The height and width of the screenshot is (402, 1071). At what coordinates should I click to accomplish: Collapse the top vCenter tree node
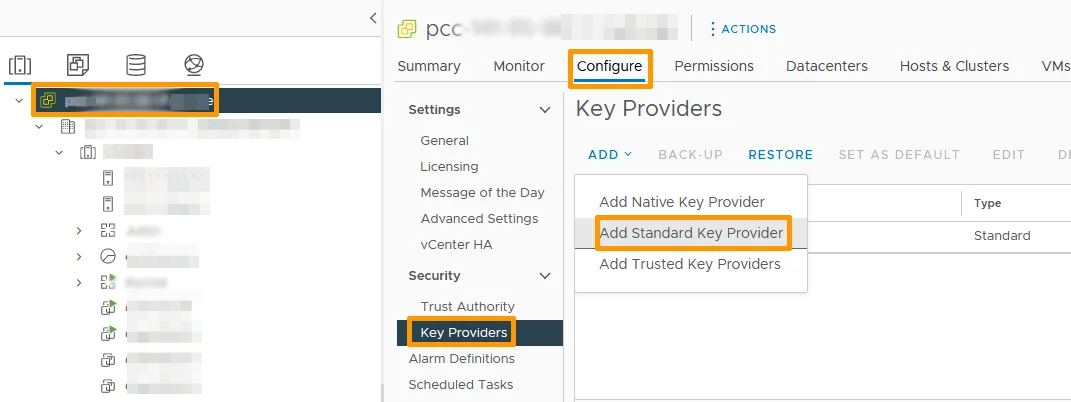(19, 101)
